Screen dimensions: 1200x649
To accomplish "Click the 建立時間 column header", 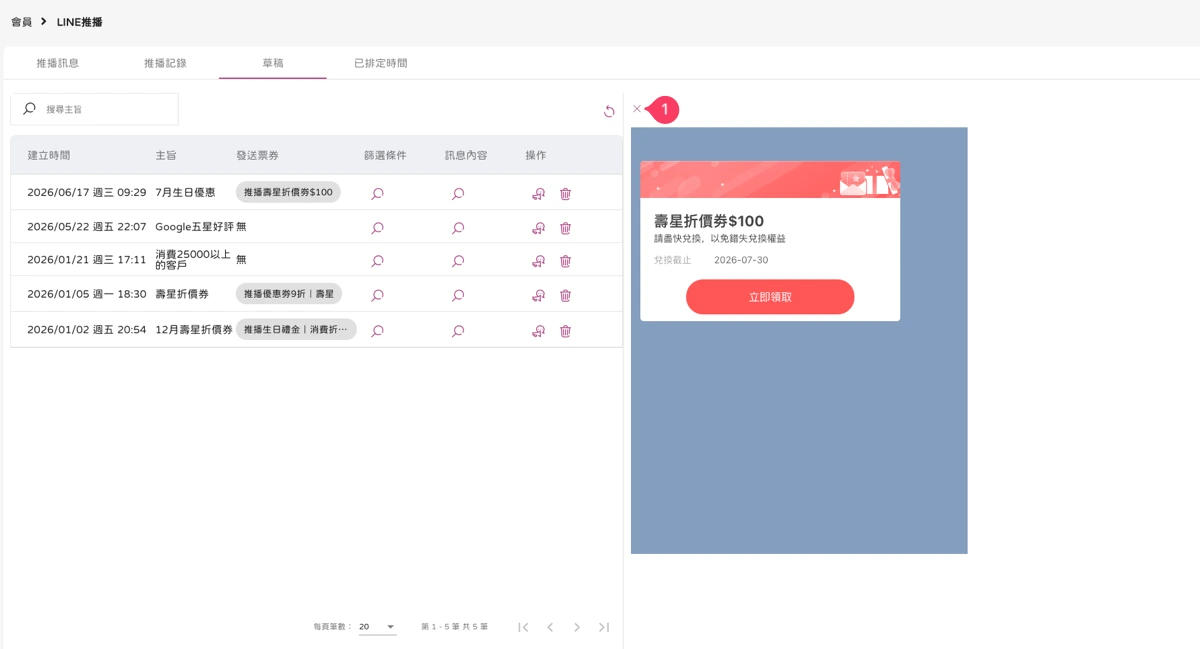I will [49, 155].
